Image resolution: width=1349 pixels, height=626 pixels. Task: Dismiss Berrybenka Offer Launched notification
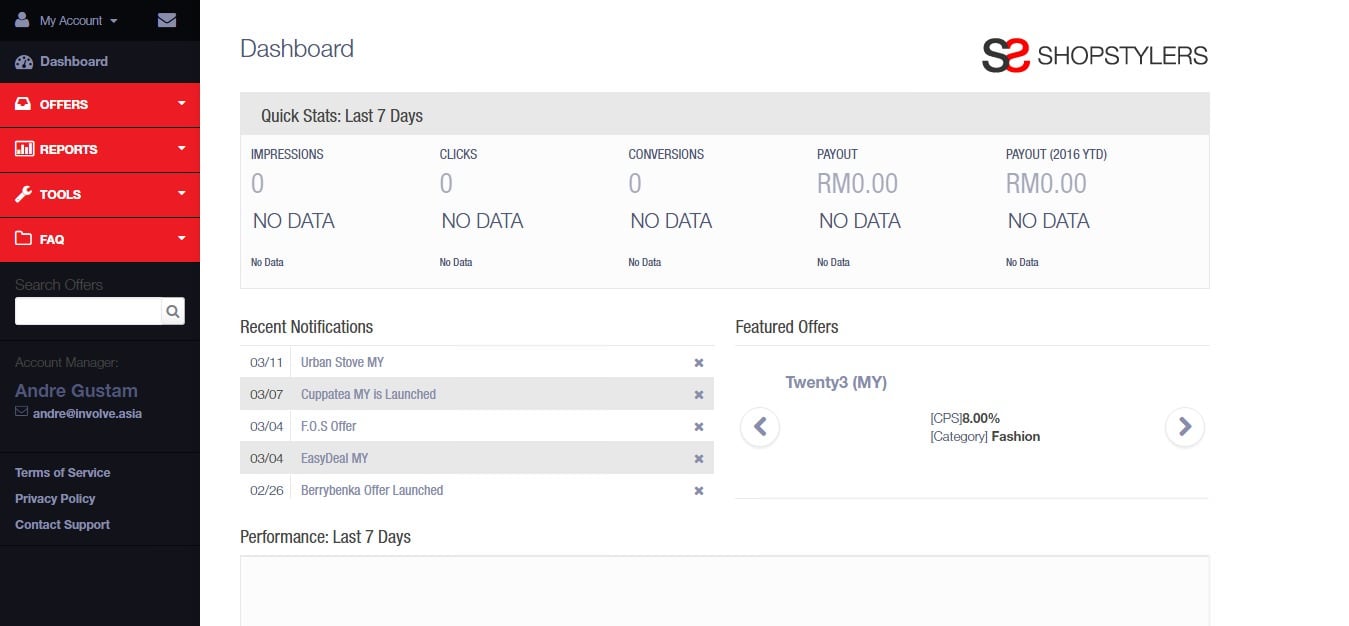pos(699,491)
